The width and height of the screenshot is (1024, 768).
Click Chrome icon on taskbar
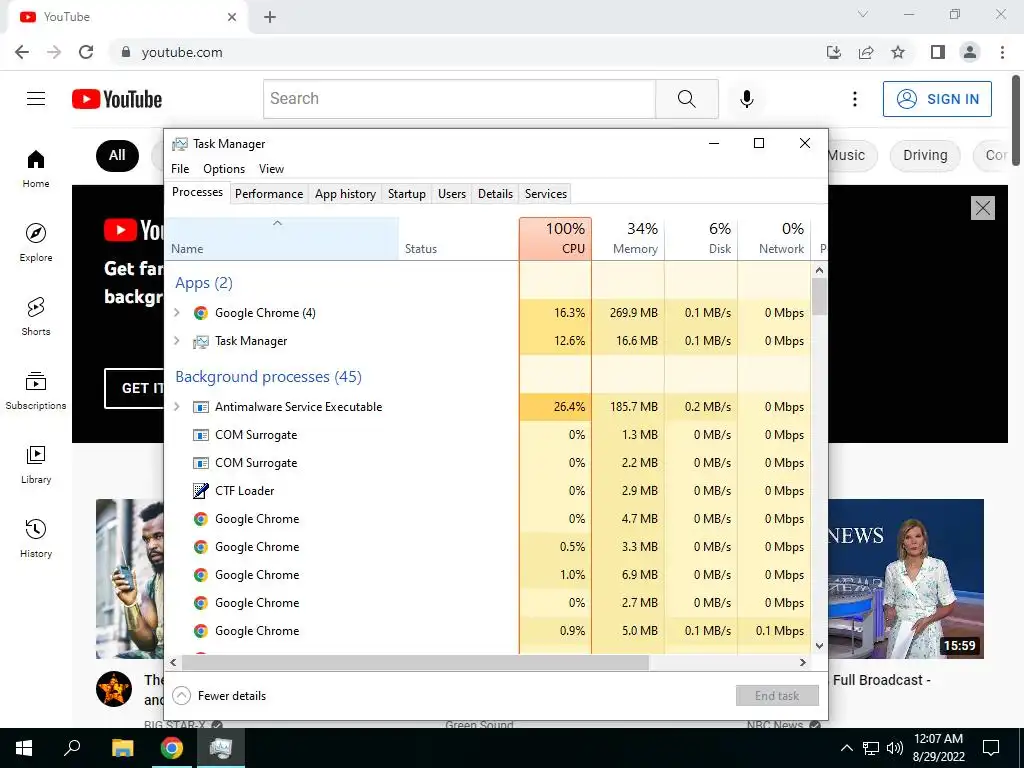point(172,748)
